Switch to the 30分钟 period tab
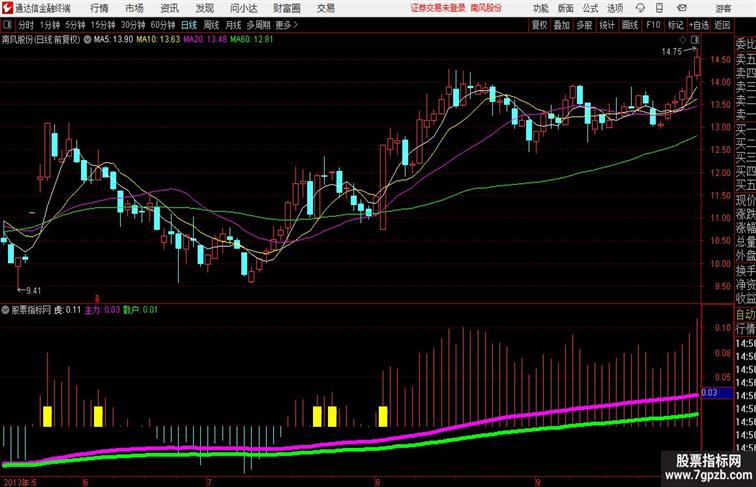Viewport: 756px width, 487px height. point(133,25)
